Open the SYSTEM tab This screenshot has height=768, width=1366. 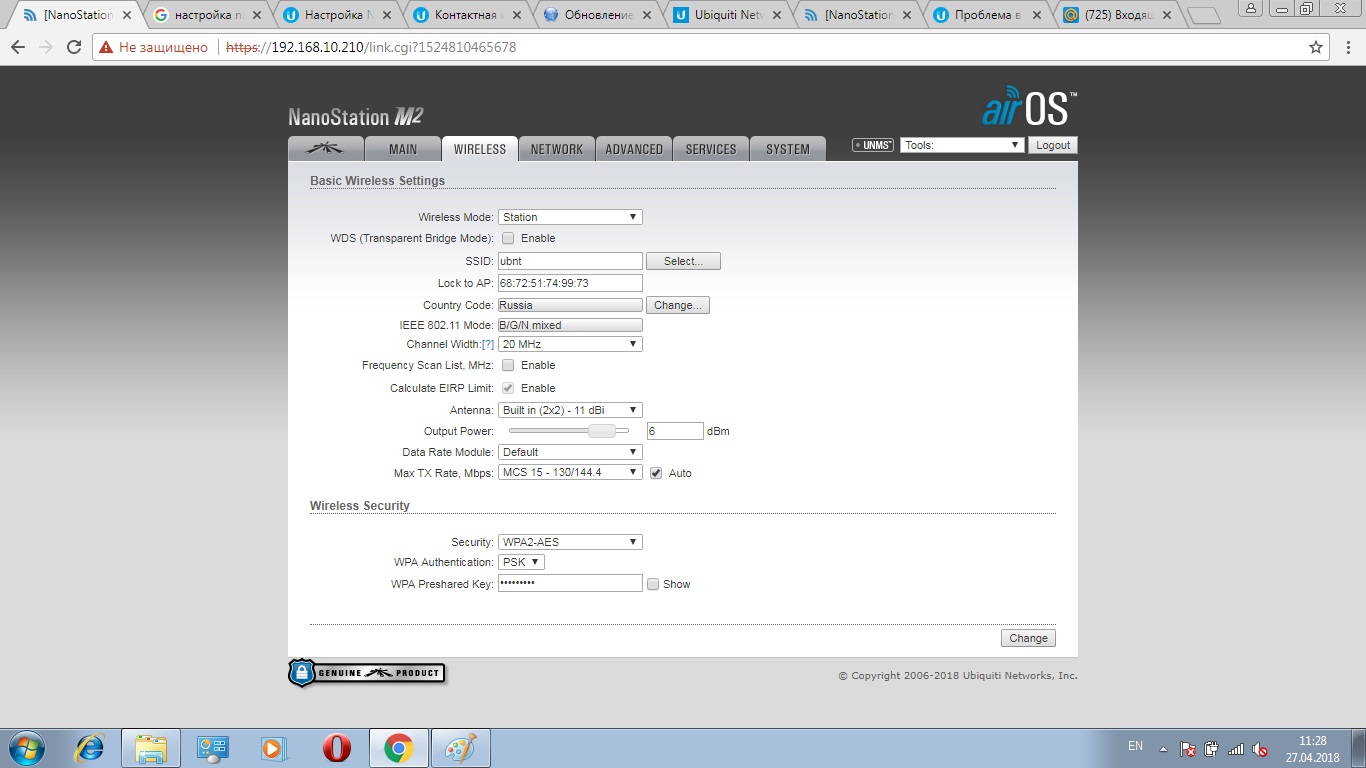click(x=788, y=148)
